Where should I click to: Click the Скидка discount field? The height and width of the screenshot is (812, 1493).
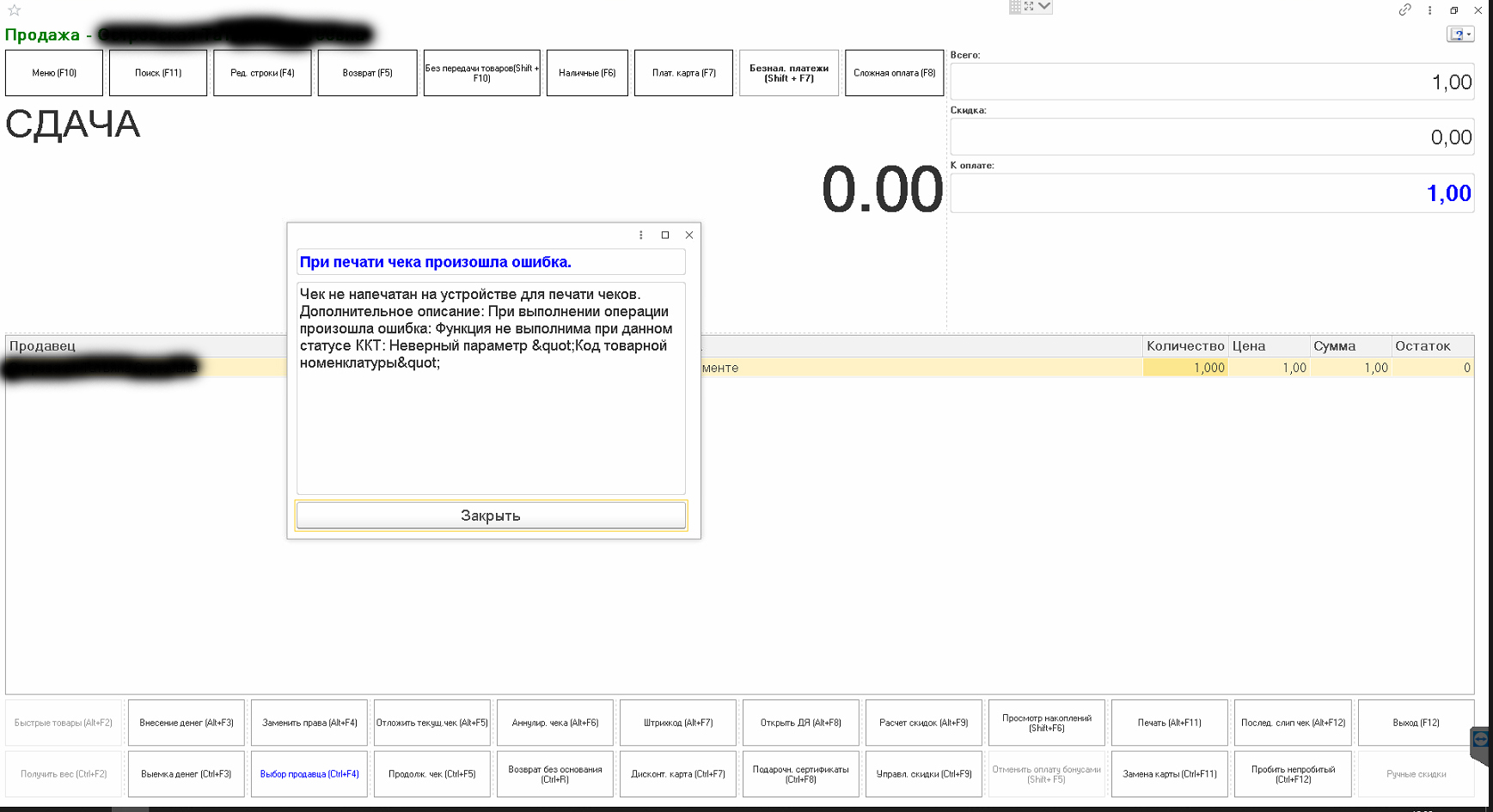tap(1212, 137)
